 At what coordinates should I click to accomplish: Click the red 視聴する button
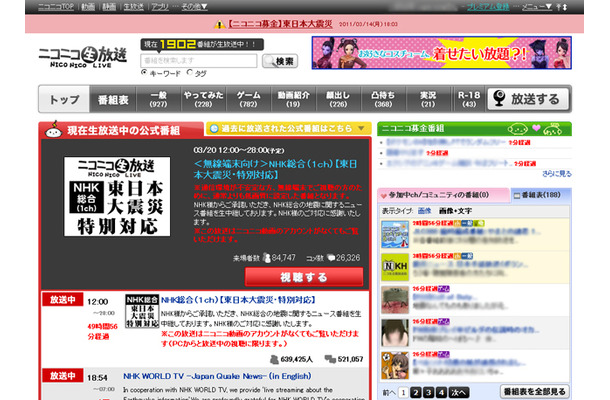[304, 277]
